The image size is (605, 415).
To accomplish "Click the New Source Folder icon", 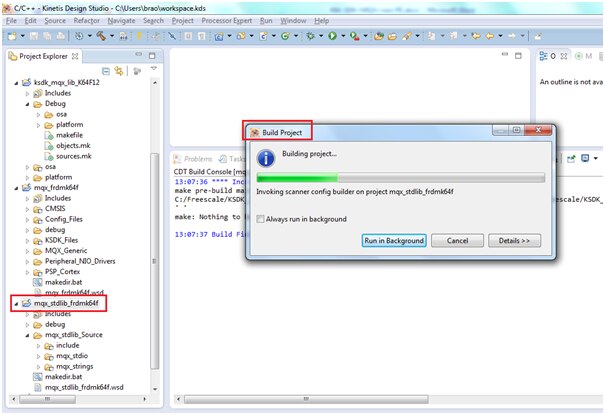I will pyautogui.click(x=241, y=36).
